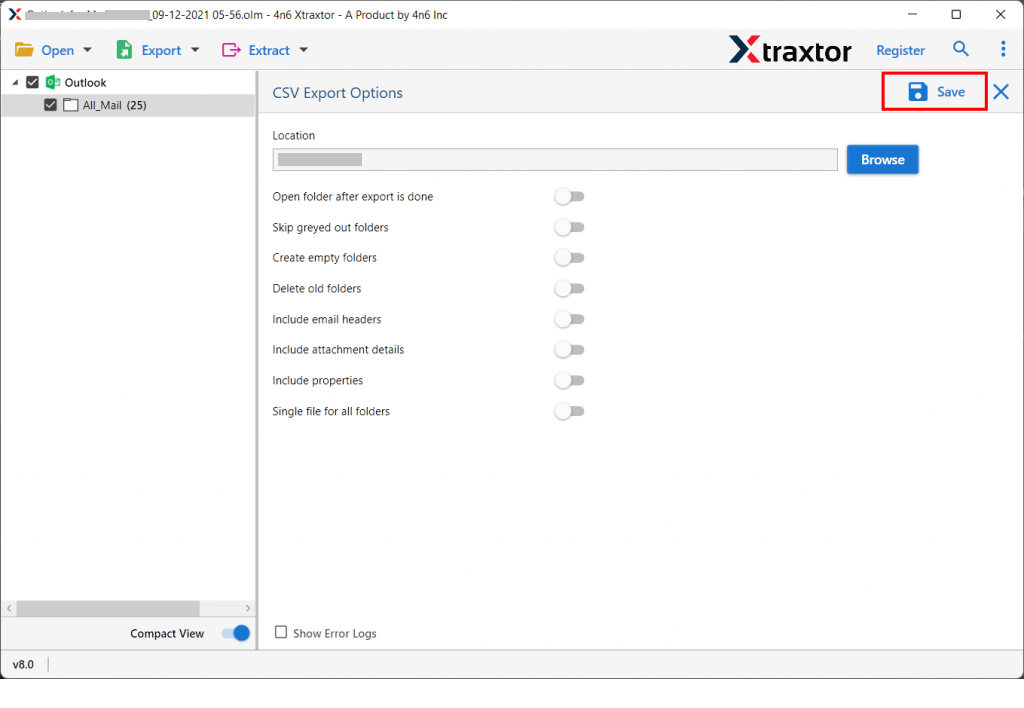Click the sidebar horizontal scrollbar
1024x708 pixels.
point(110,608)
